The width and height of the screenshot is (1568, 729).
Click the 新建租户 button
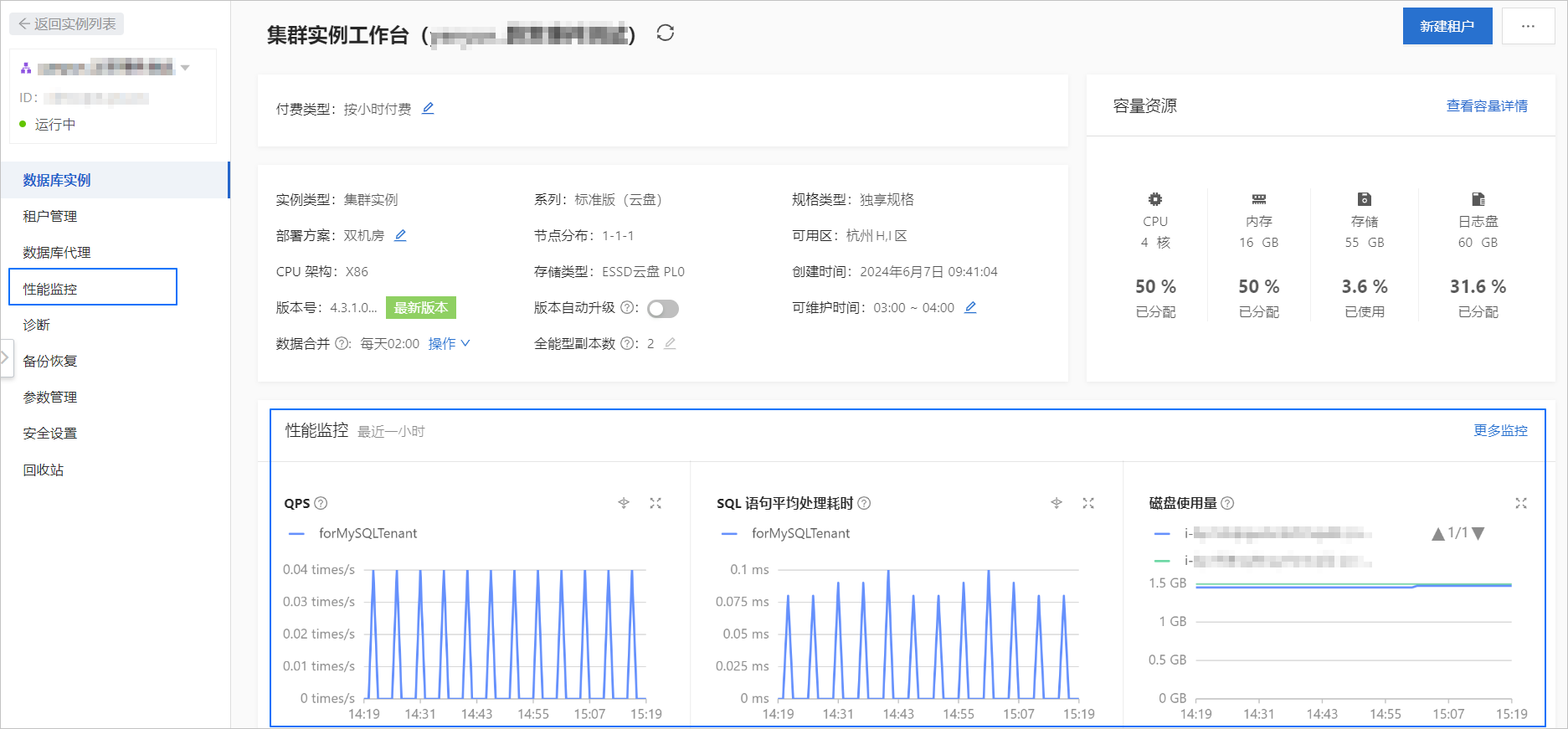click(x=1447, y=26)
